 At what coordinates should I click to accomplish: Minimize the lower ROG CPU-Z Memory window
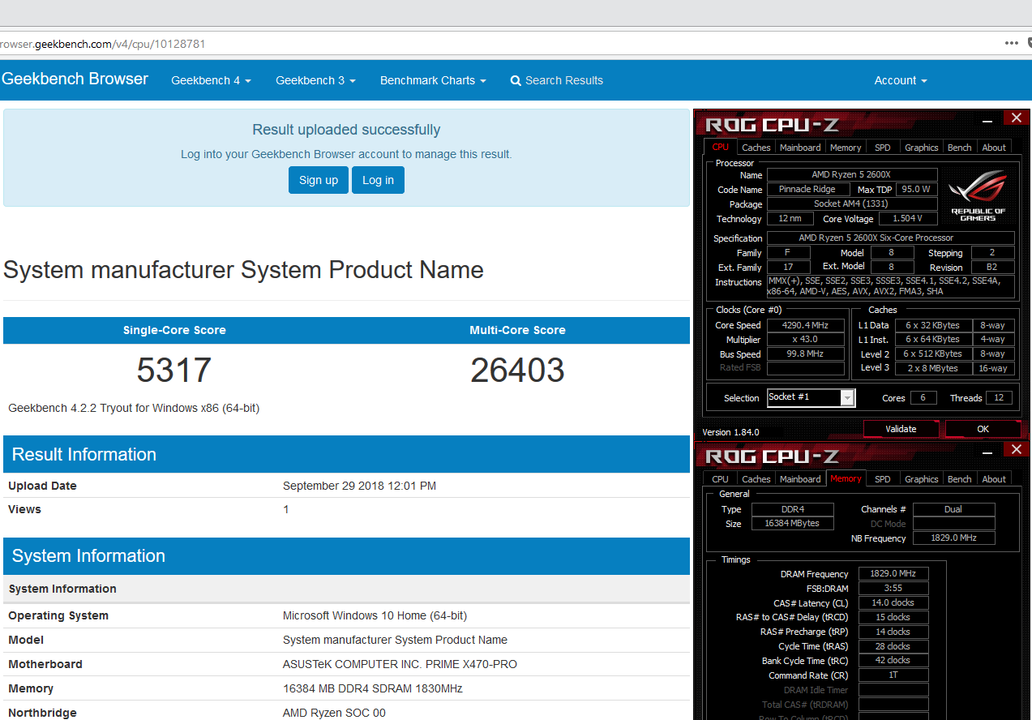(987, 452)
